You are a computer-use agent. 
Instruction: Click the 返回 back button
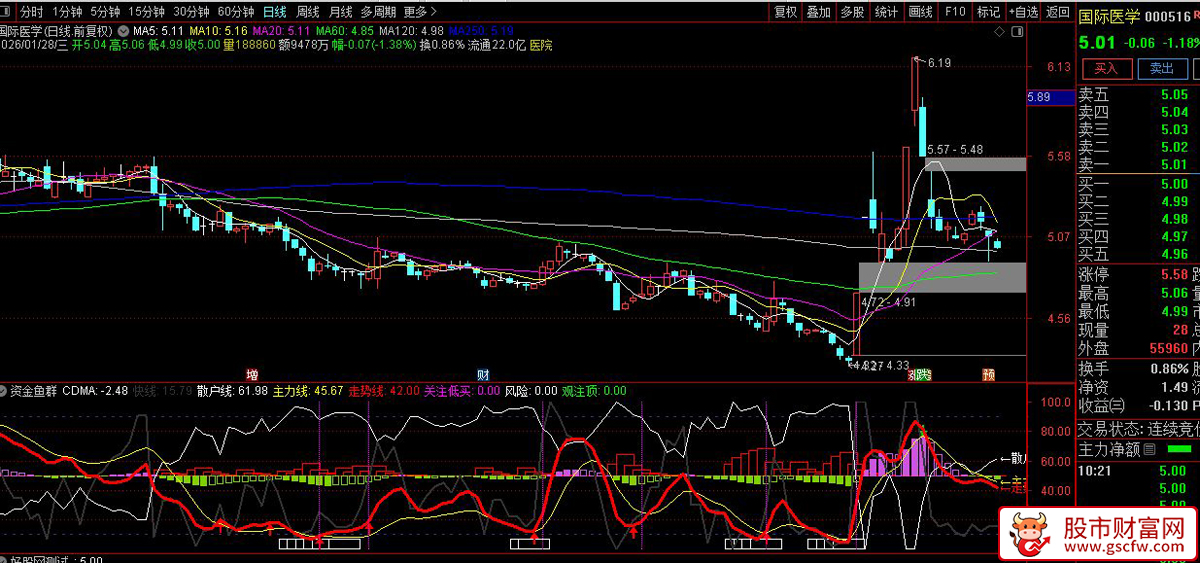[x=1057, y=12]
